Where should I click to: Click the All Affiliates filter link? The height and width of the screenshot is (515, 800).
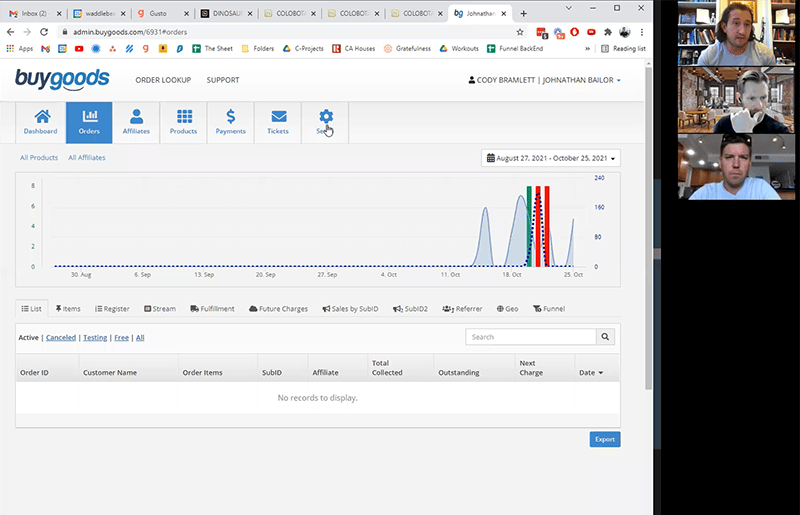(87, 158)
